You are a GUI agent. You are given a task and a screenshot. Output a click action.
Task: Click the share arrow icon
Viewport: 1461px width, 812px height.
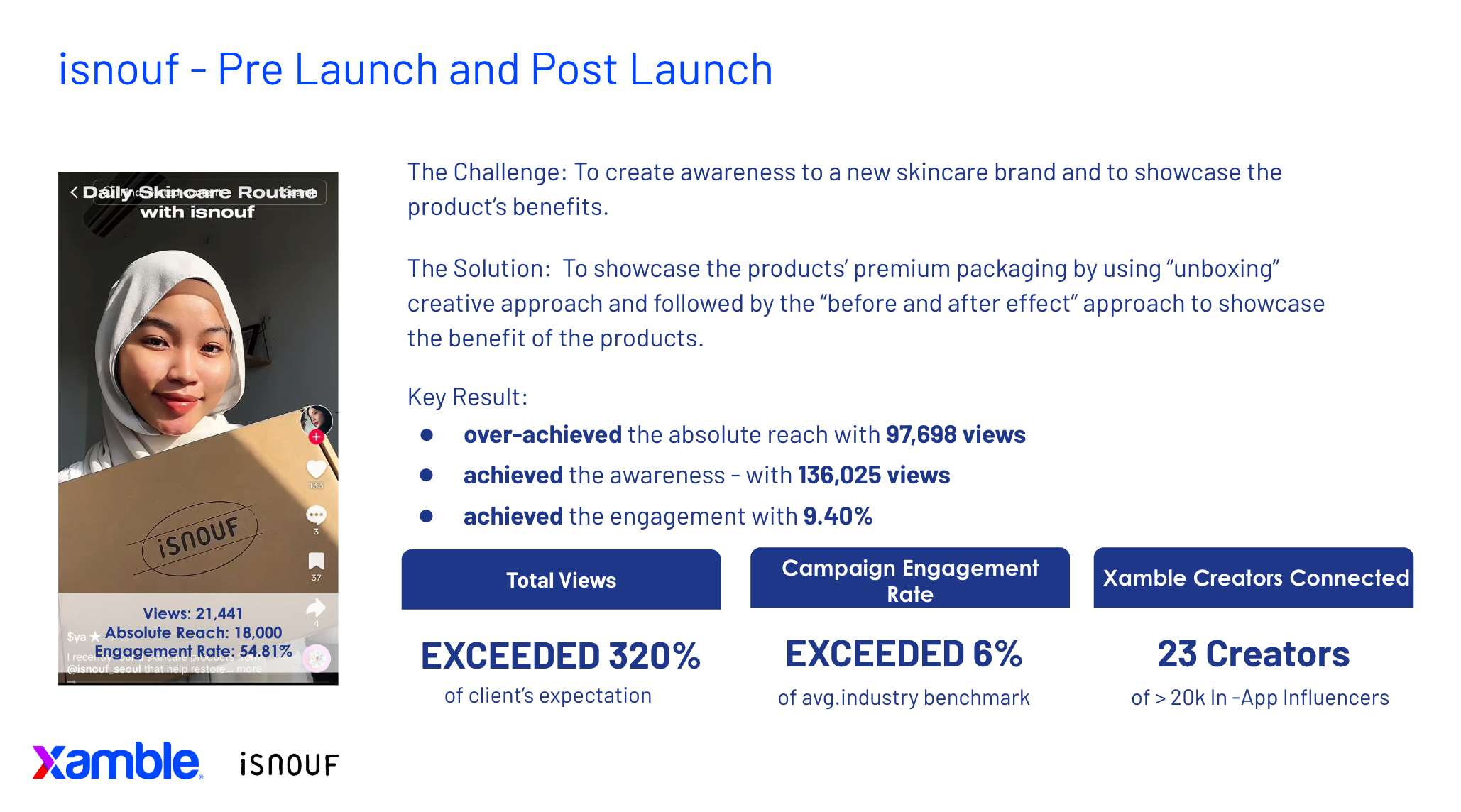316,608
